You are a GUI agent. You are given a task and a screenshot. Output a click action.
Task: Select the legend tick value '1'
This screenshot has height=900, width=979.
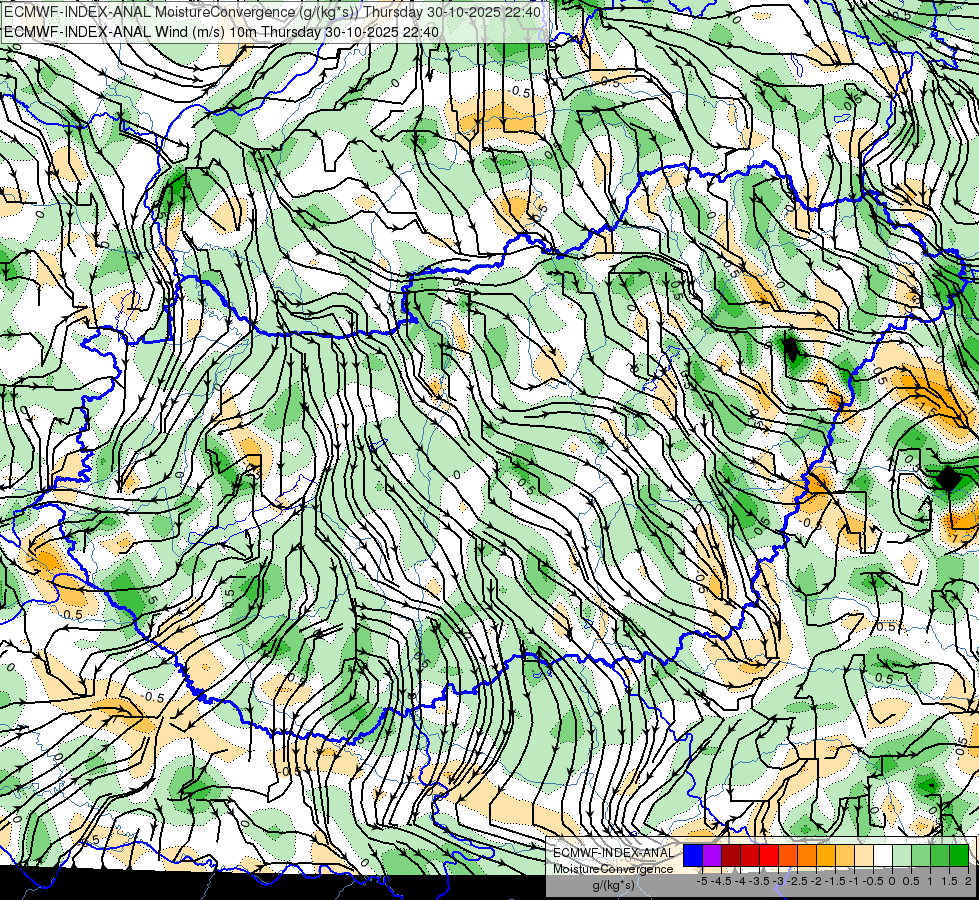[x=930, y=881]
